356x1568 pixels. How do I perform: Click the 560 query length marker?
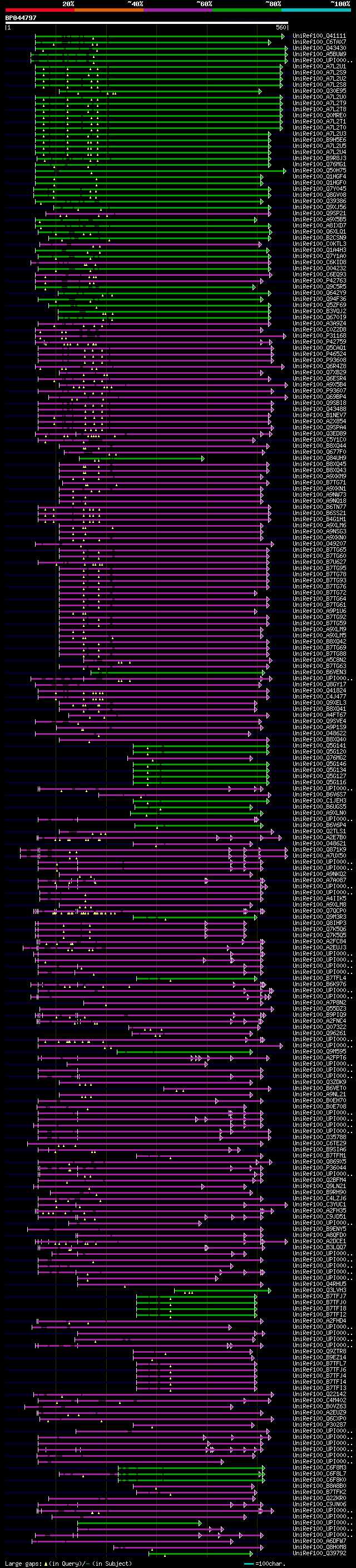click(x=281, y=27)
